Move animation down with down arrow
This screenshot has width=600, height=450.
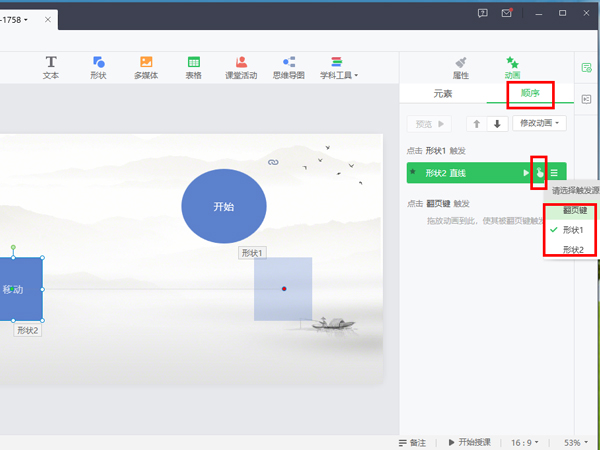coord(497,124)
